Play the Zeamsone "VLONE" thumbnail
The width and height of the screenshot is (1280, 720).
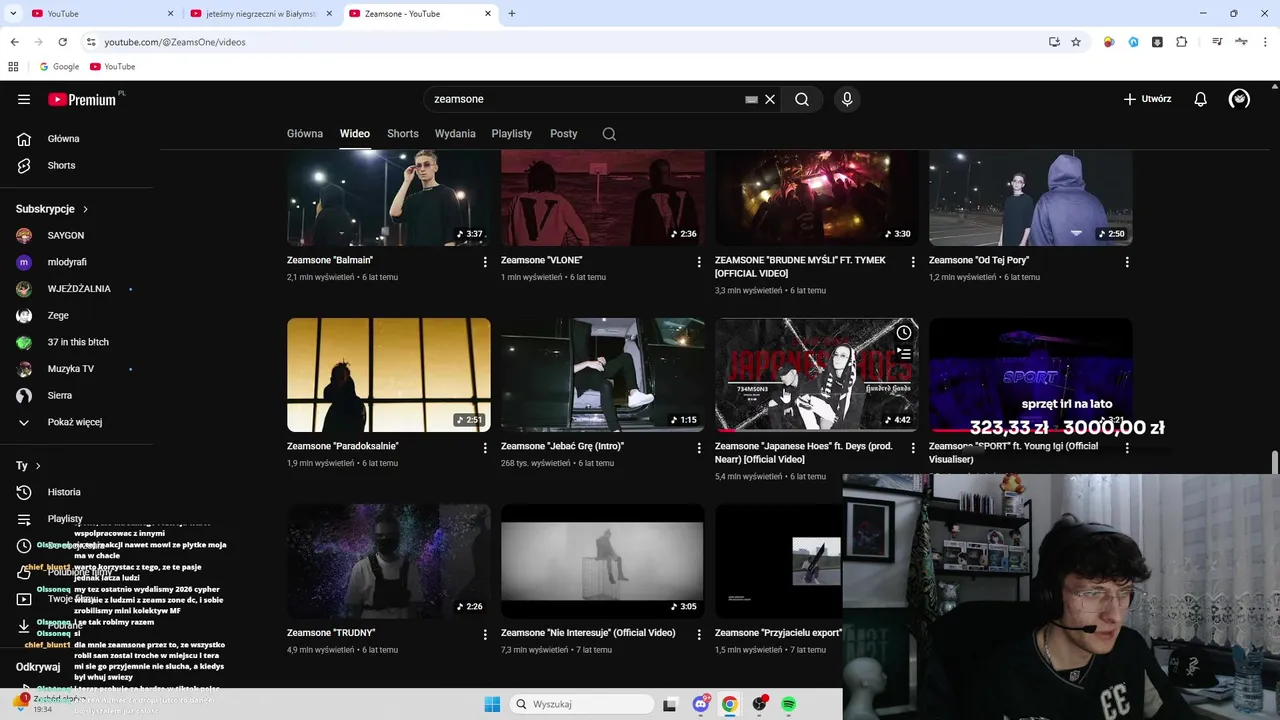pyautogui.click(x=603, y=198)
